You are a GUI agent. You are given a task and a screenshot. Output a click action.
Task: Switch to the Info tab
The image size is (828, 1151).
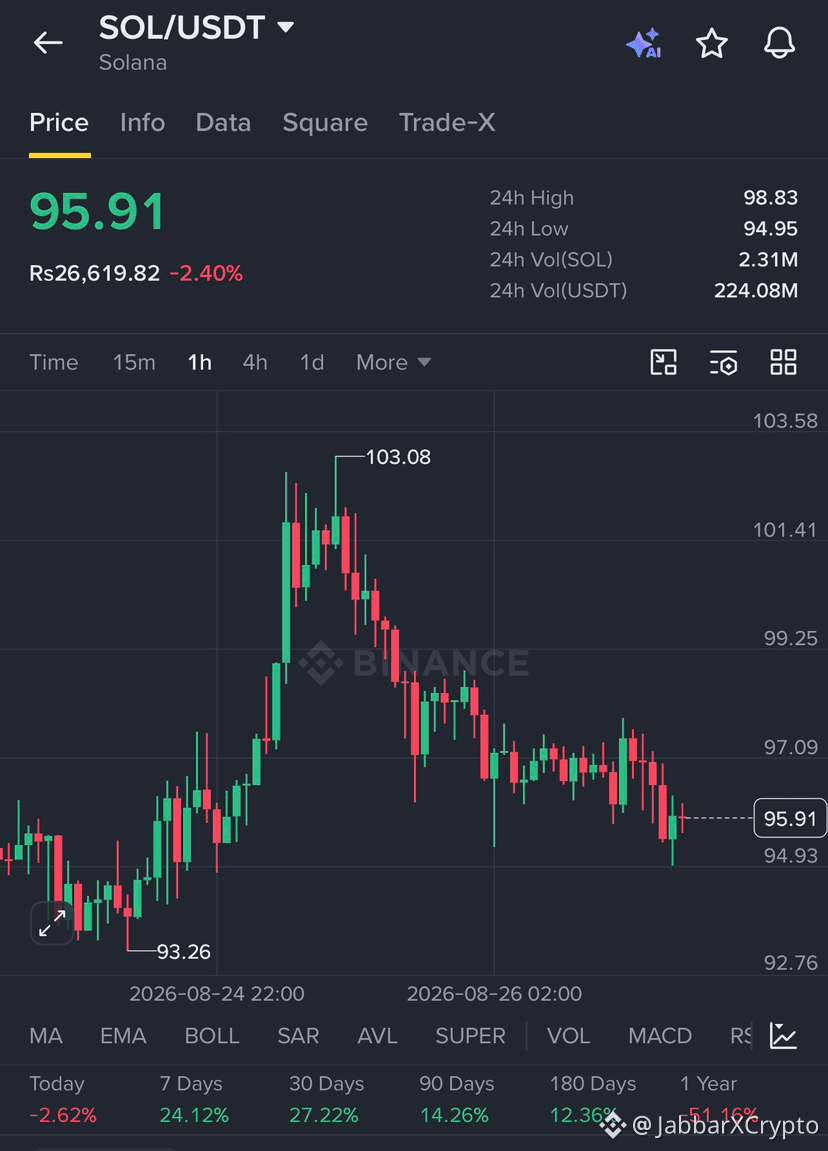(142, 123)
